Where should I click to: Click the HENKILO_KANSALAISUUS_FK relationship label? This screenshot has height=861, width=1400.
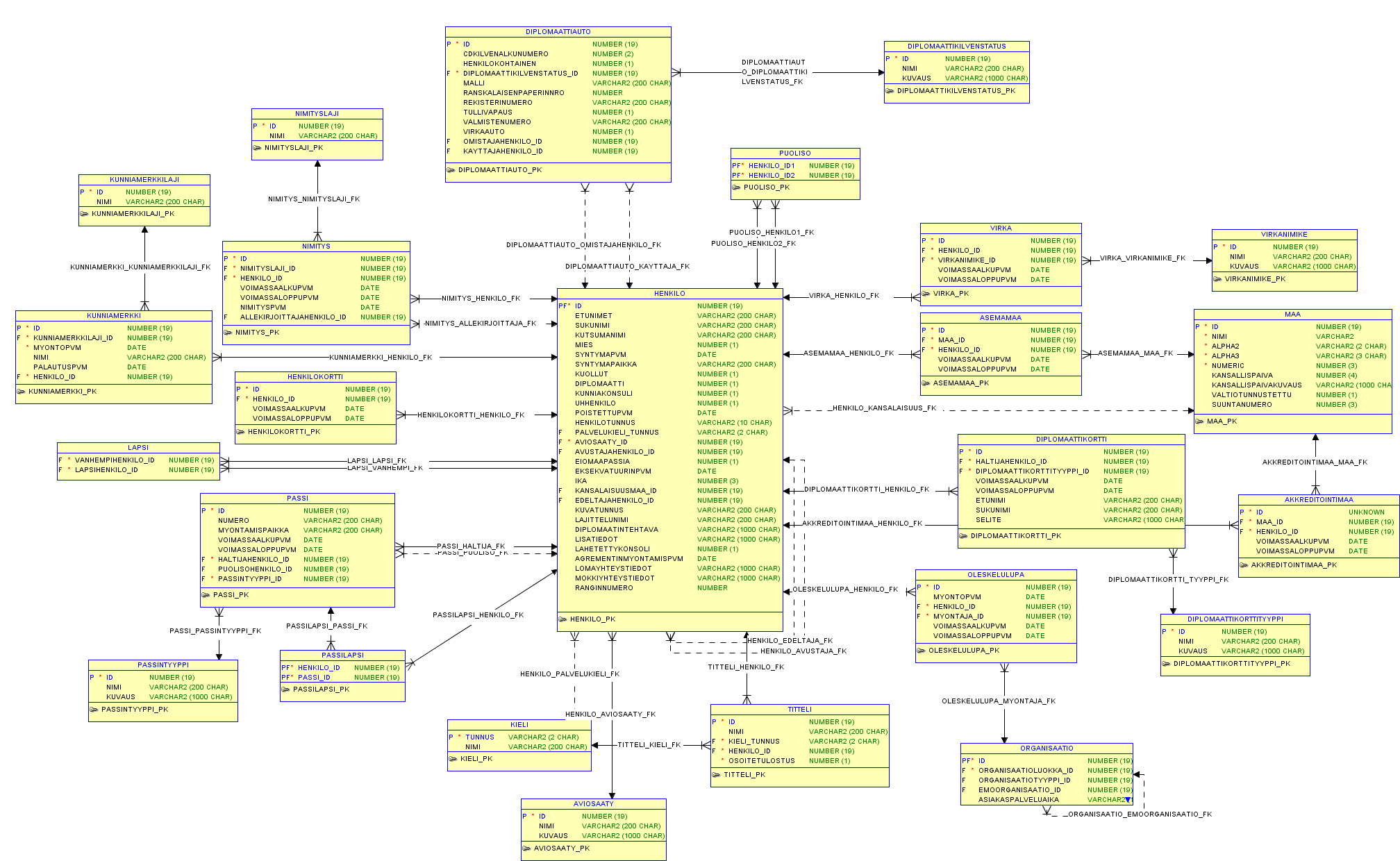(x=883, y=408)
